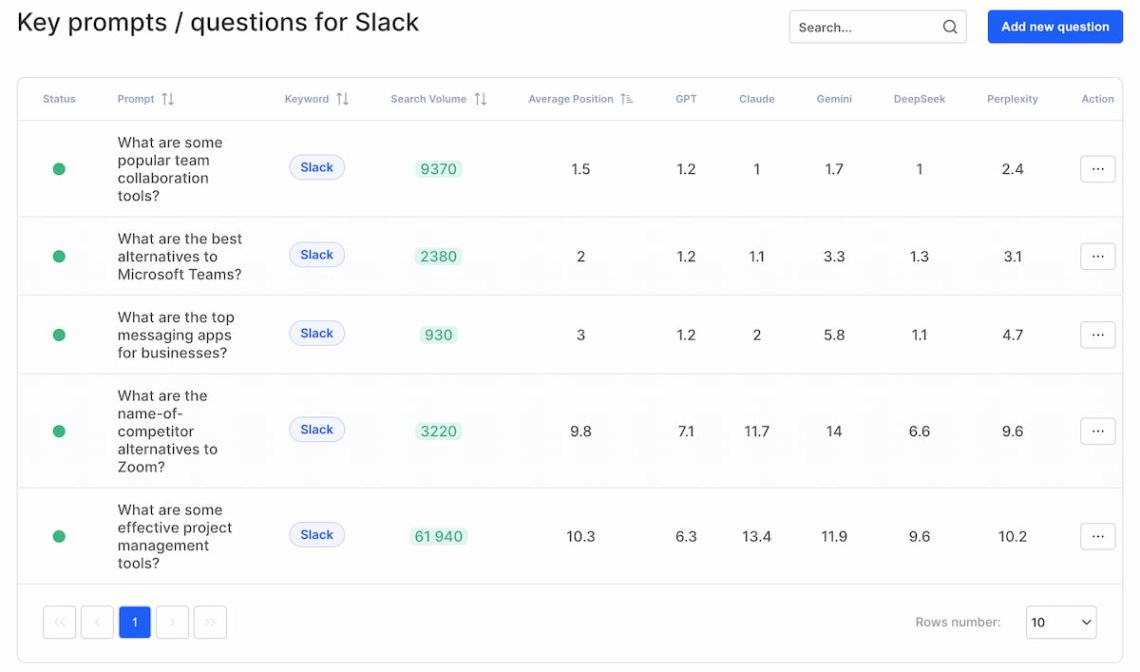The width and height of the screenshot is (1140, 672).
Task: Open actions menu for Microsoft Teams alternatives row
Action: 1097,256
